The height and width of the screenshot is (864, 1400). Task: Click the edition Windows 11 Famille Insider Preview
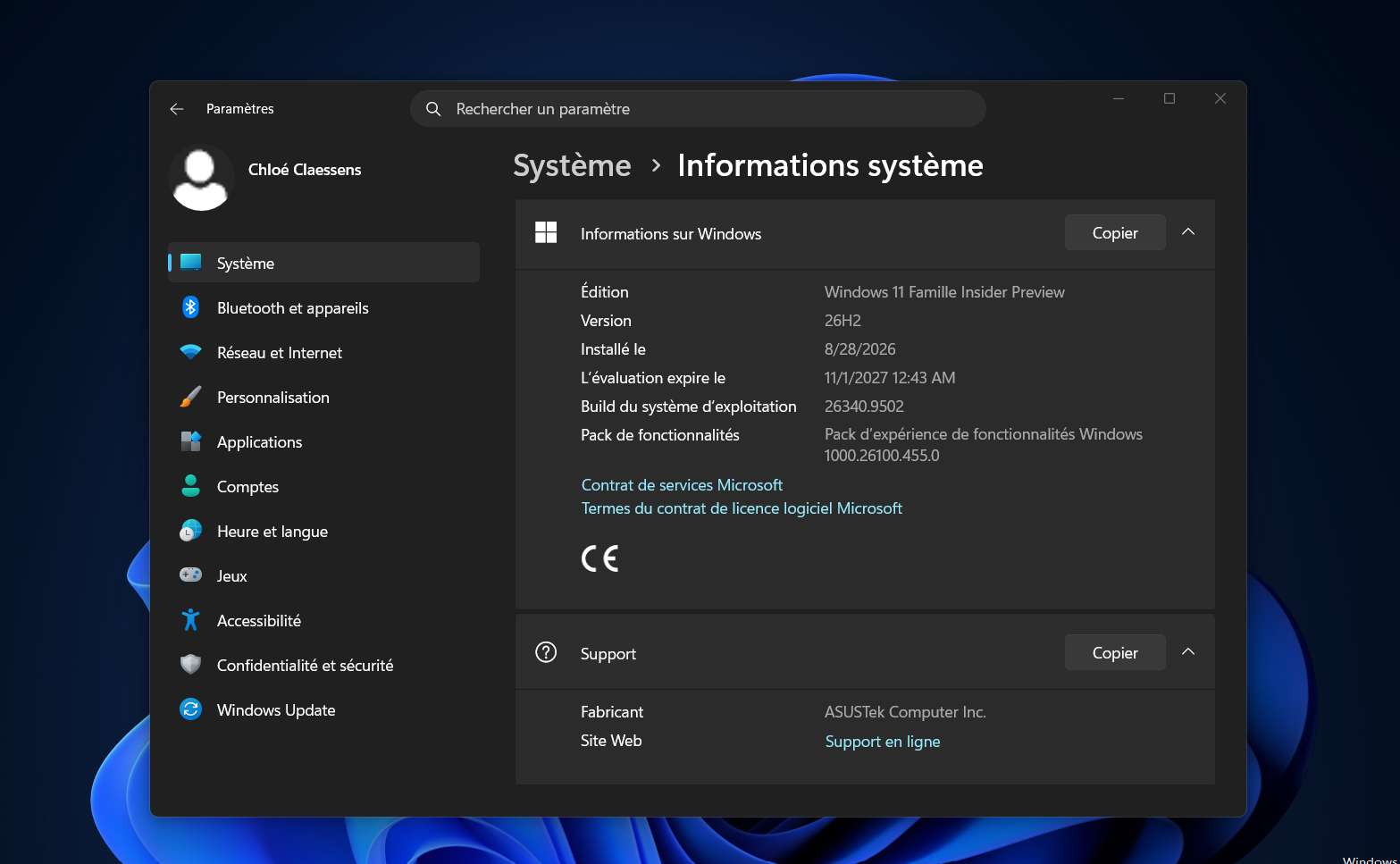[944, 292]
